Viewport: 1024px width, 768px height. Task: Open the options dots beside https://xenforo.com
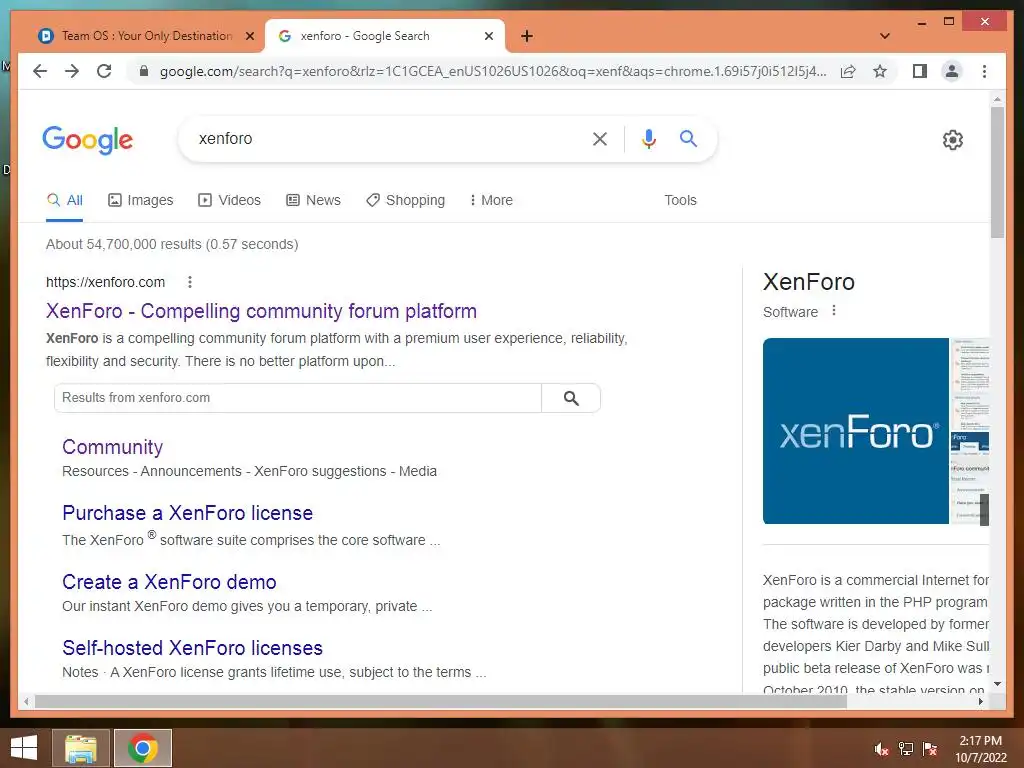[x=190, y=282]
